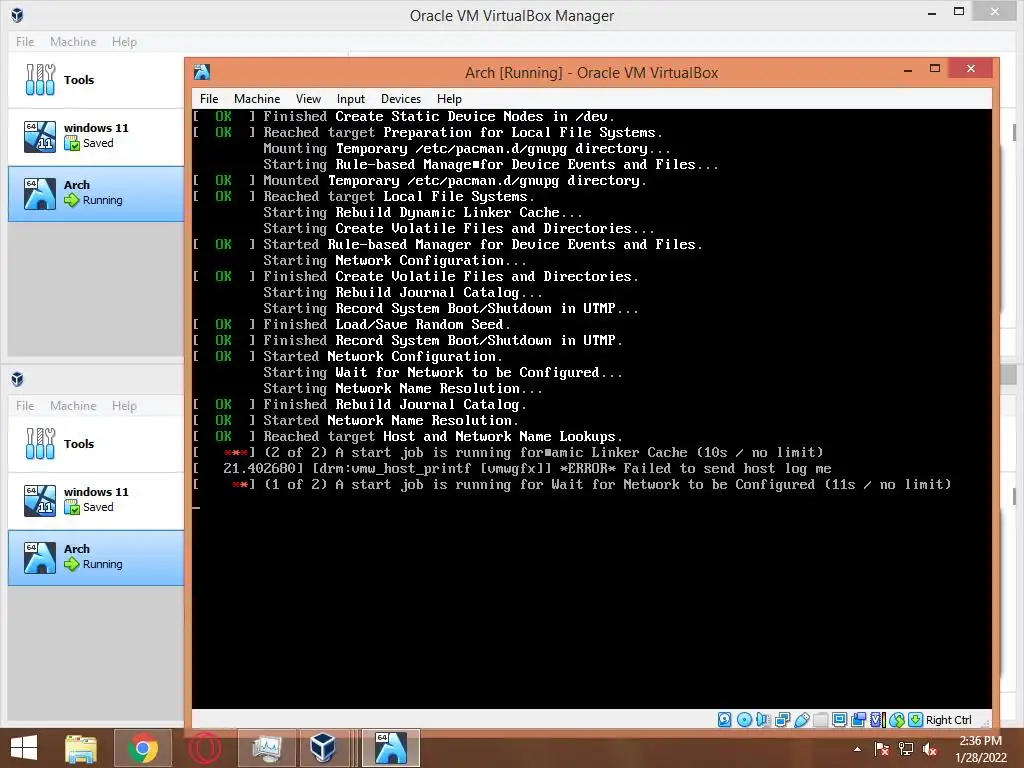The height and width of the screenshot is (768, 1024).
Task: Click Arch VM window title bar icon
Action: point(202,72)
